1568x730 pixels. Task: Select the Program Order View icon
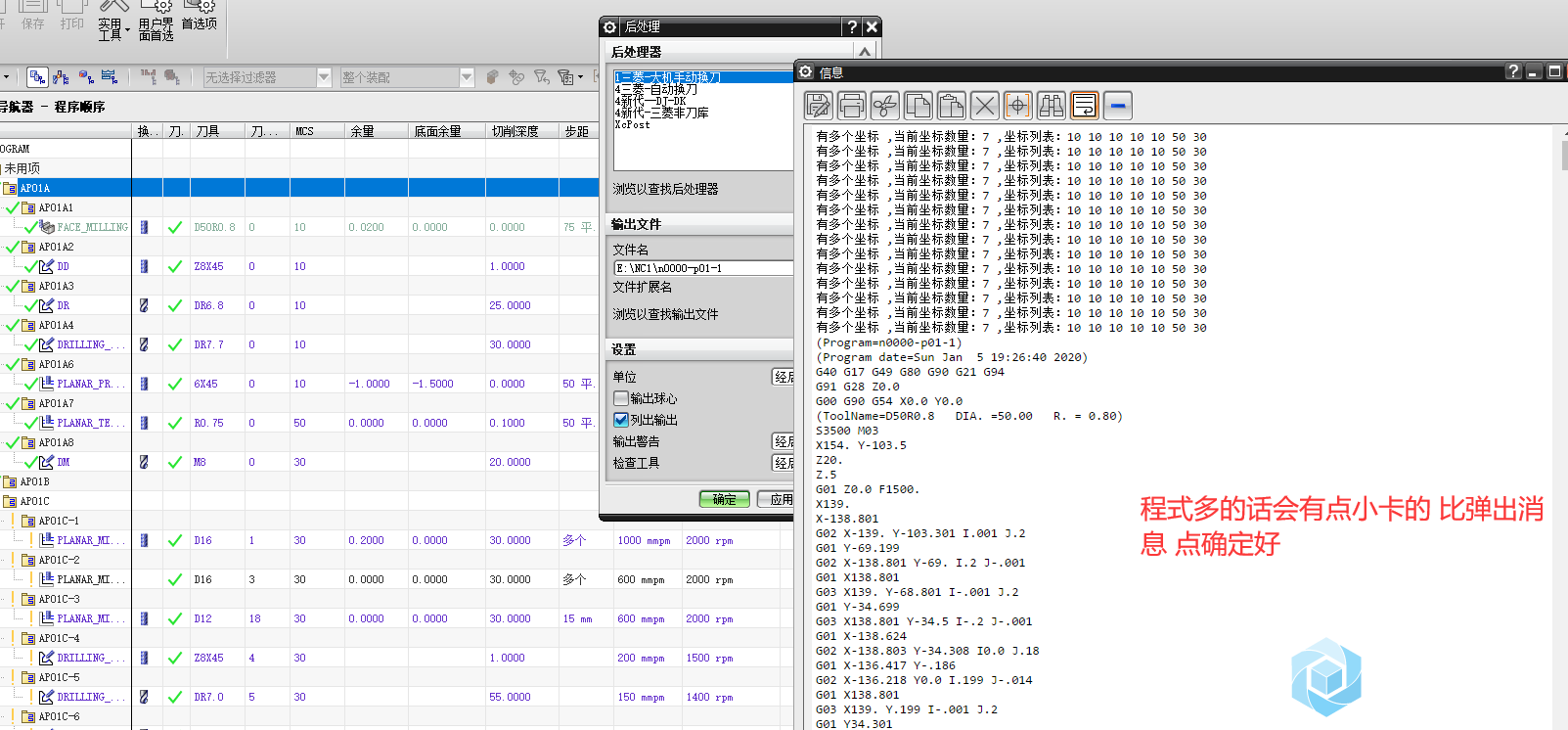coord(37,76)
